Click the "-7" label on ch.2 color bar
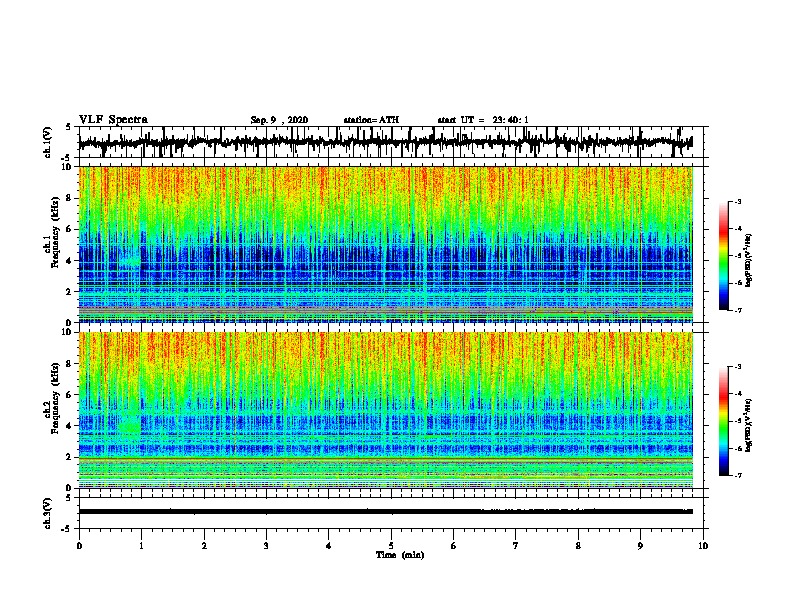The height and width of the screenshot is (612, 792). click(738, 475)
